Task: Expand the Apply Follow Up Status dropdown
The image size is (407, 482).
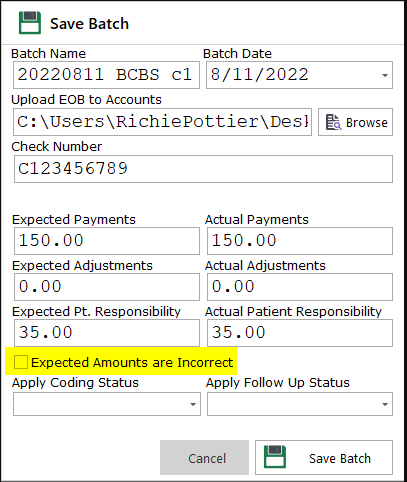Action: click(x=385, y=404)
